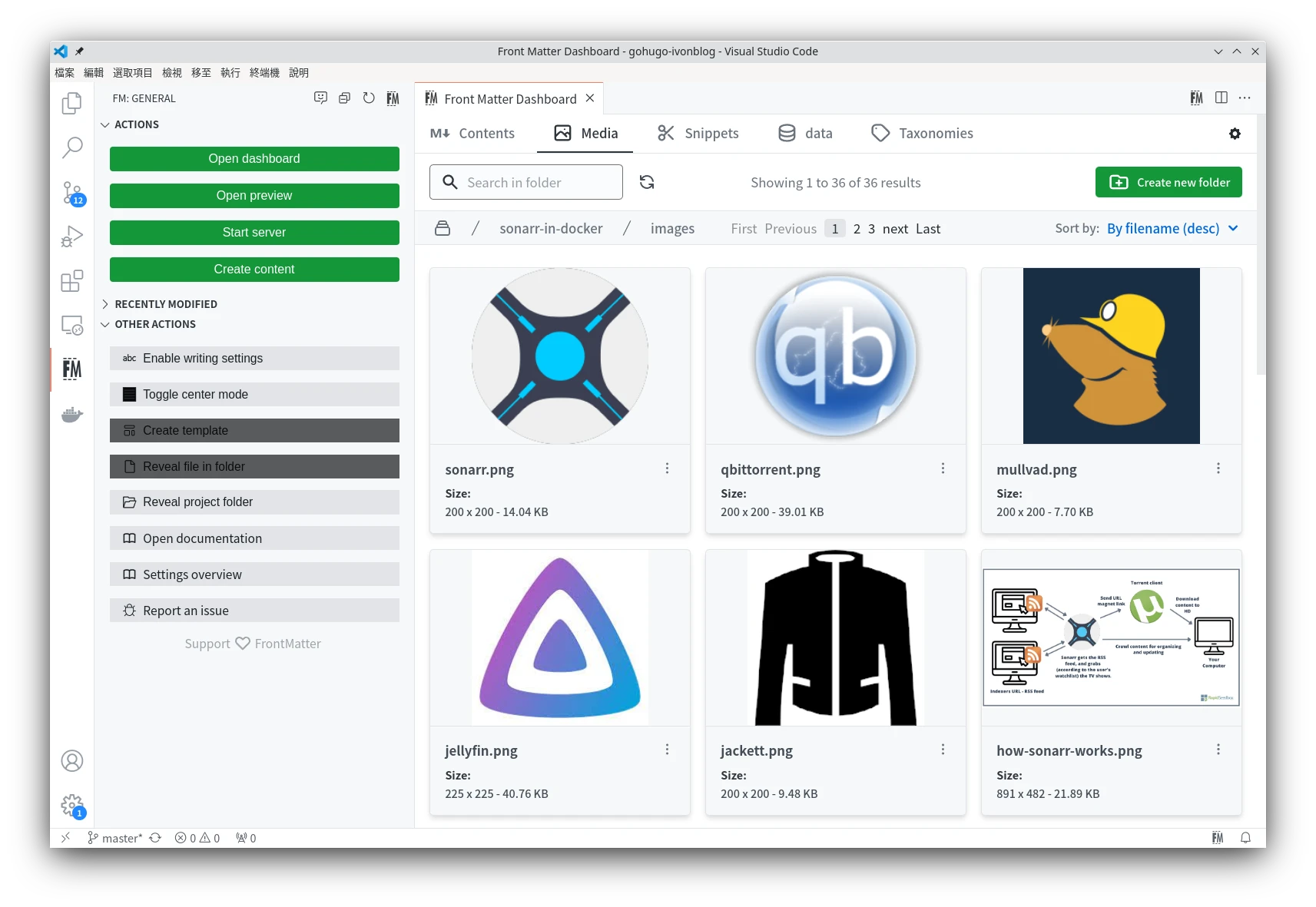Open Source Control with 12 changes
This screenshot has width=1316, height=907.
72,192
